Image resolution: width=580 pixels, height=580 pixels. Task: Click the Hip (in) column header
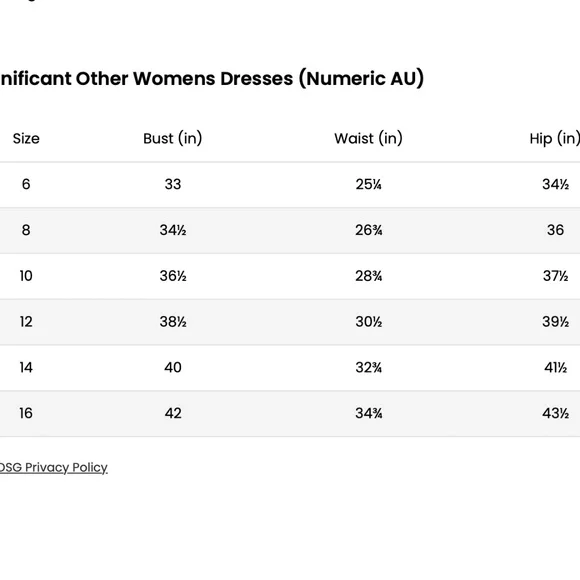pyautogui.click(x=554, y=139)
